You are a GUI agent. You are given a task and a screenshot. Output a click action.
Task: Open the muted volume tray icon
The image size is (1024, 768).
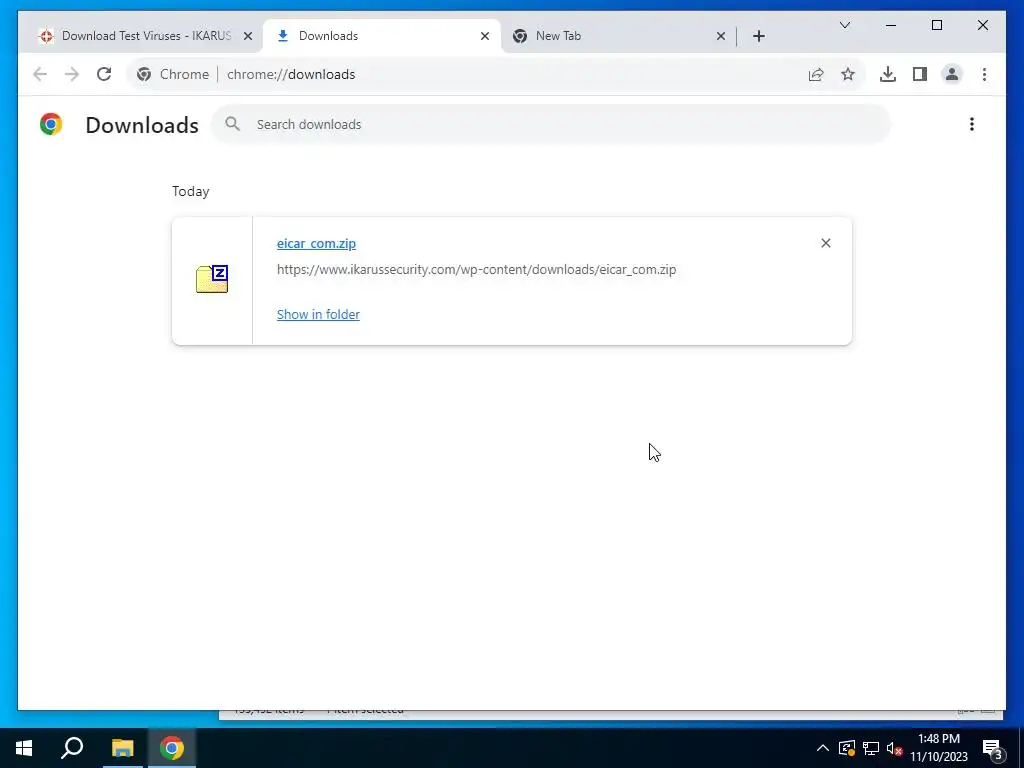894,748
